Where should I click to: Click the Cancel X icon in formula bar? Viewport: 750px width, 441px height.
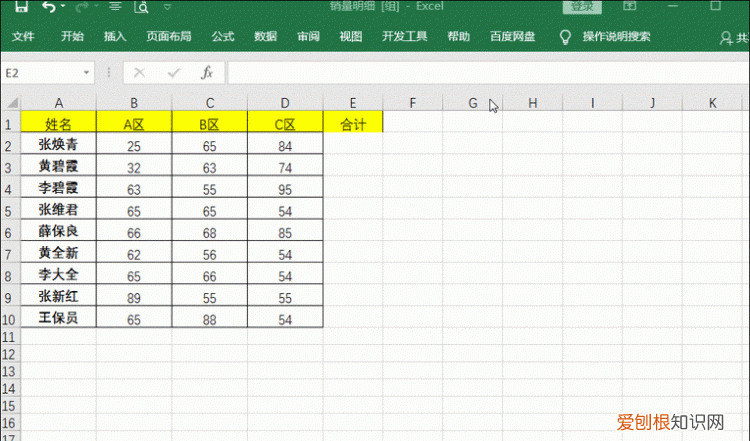[139, 73]
